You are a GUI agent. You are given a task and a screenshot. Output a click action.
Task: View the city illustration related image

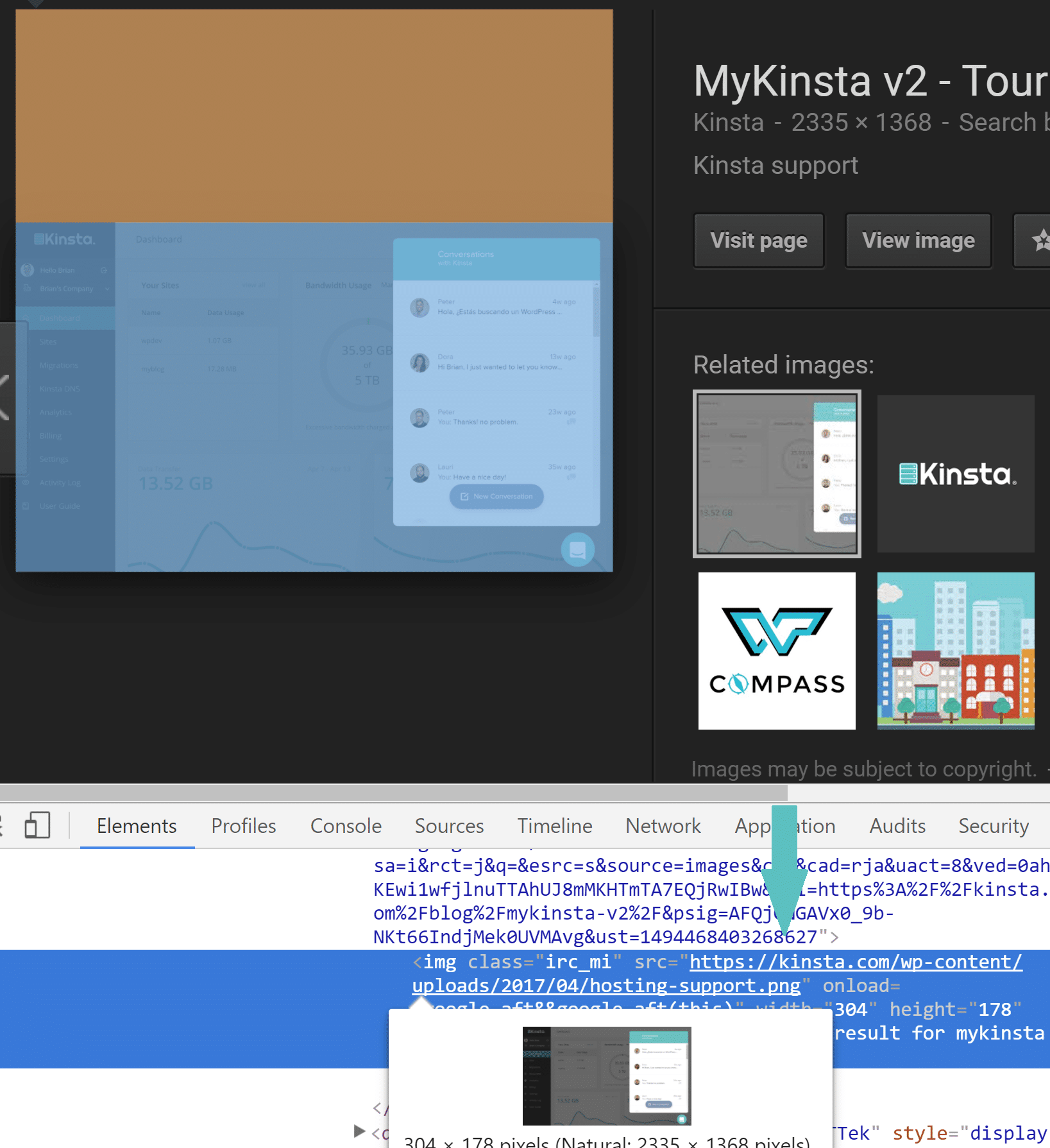(x=955, y=650)
